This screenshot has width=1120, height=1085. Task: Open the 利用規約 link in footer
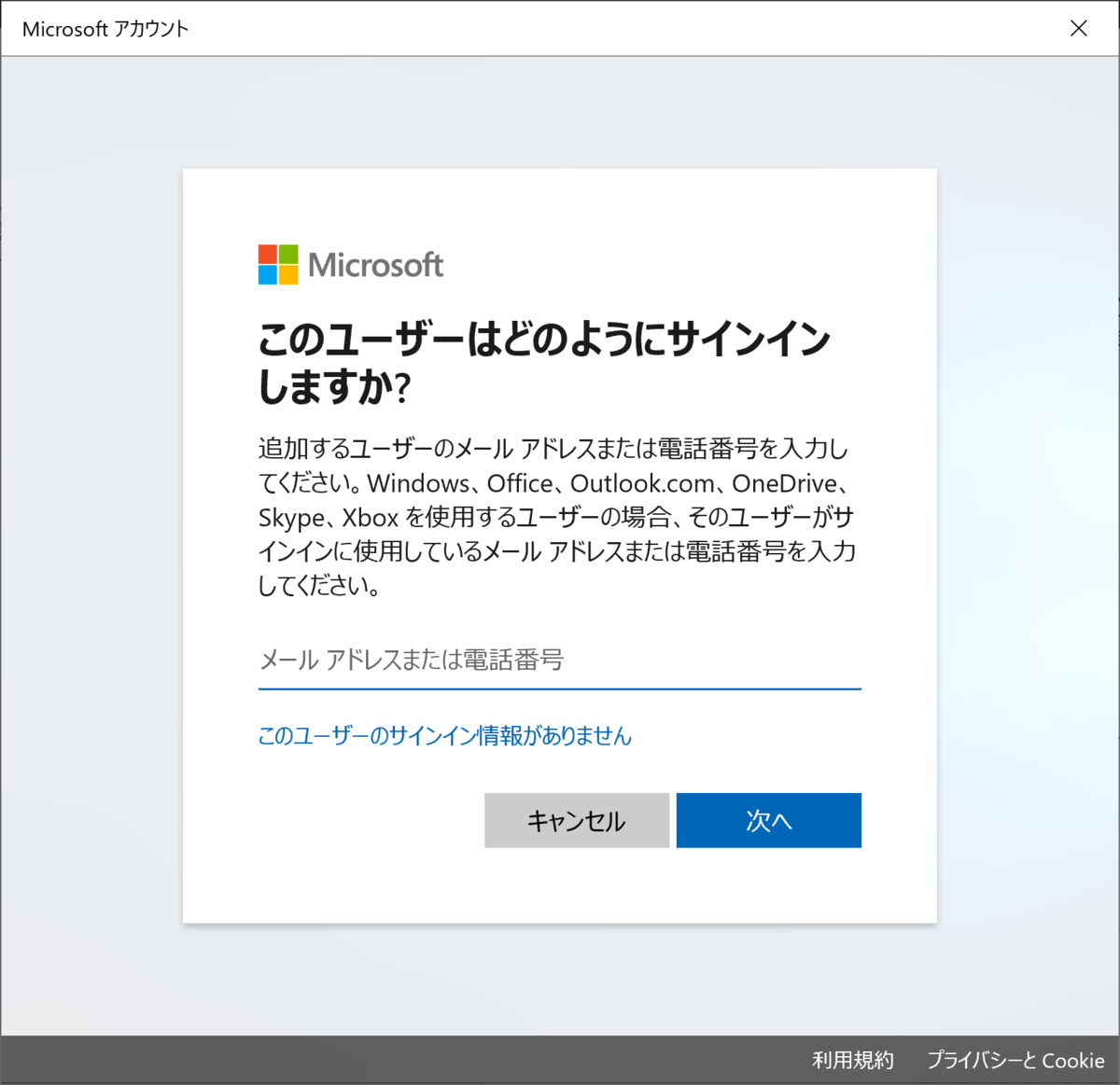(x=853, y=1060)
